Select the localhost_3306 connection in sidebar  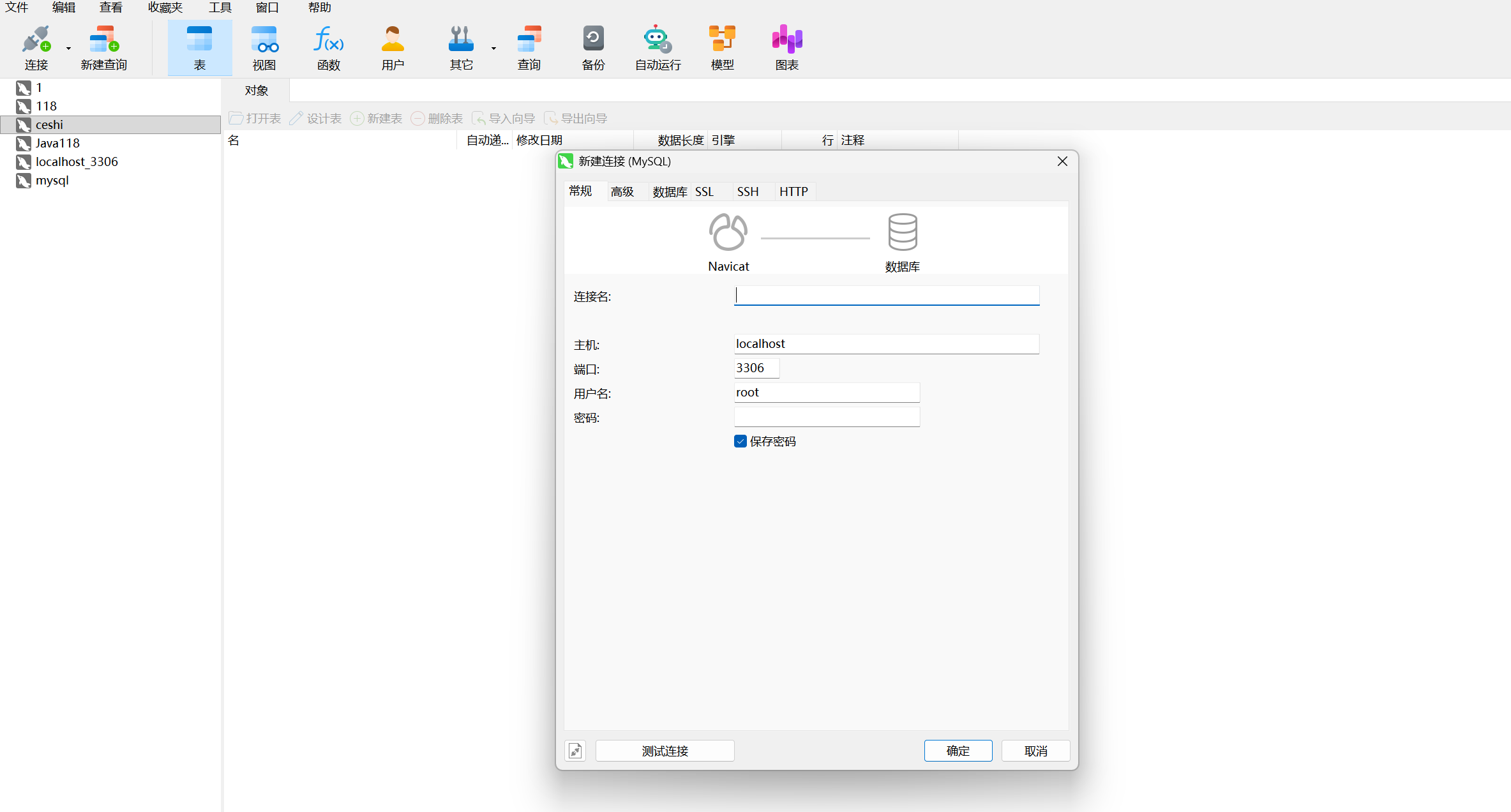point(77,162)
